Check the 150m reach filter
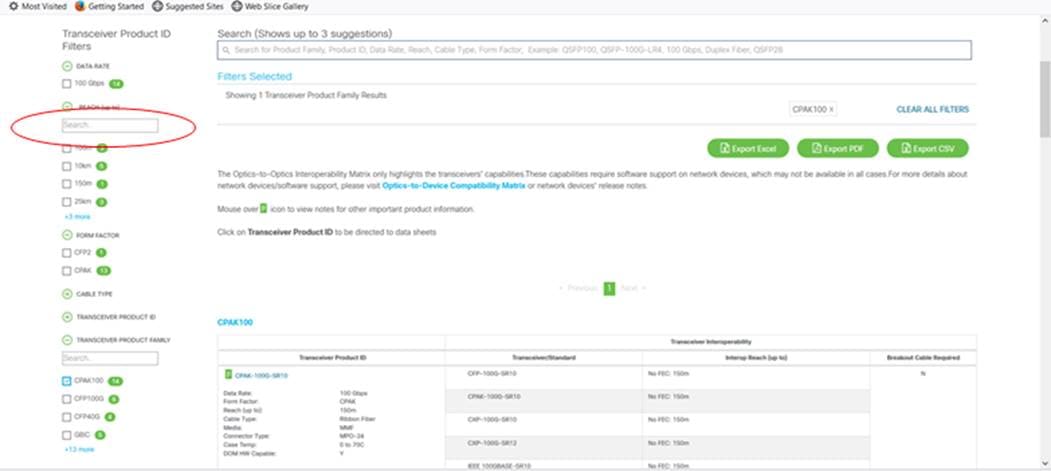Image resolution: width=1051 pixels, height=471 pixels. tap(66, 184)
